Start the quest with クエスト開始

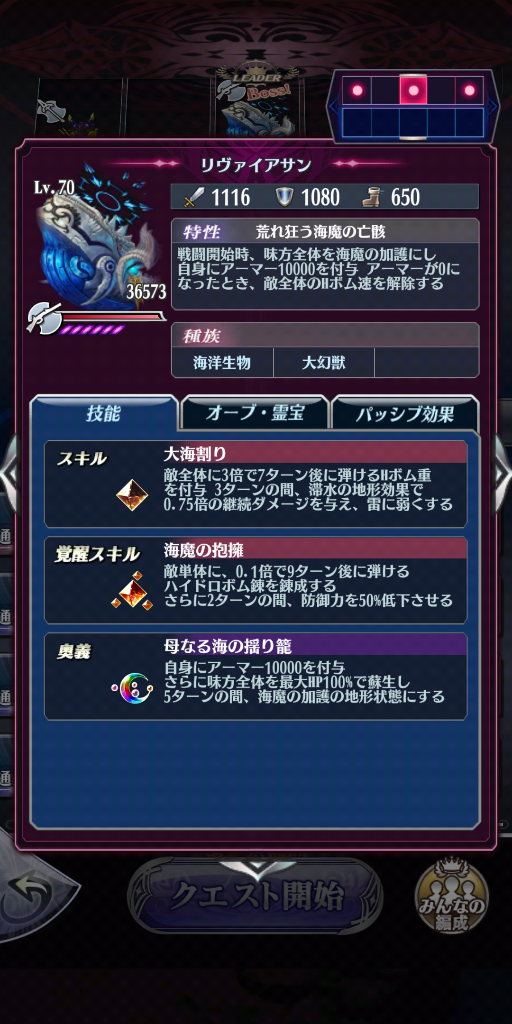pos(255,897)
